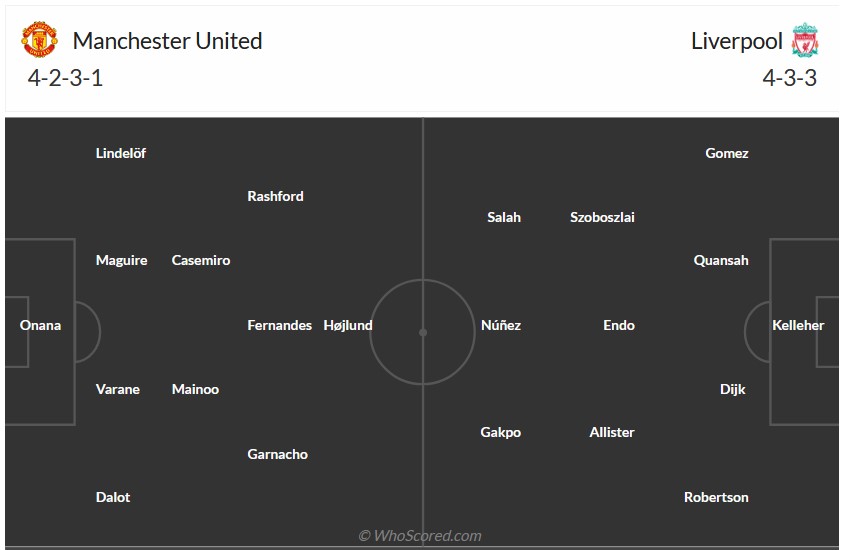Pick Szoboszlai in Liverpool's midfield
842x550 pixels.
click(x=602, y=217)
